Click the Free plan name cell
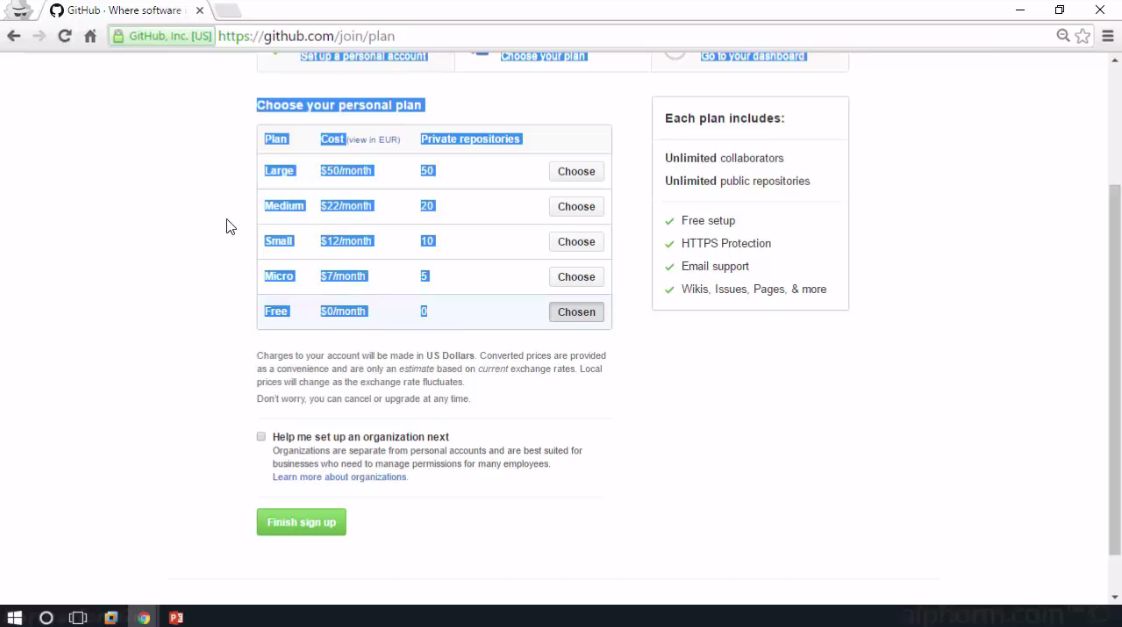1122x627 pixels. [276, 311]
